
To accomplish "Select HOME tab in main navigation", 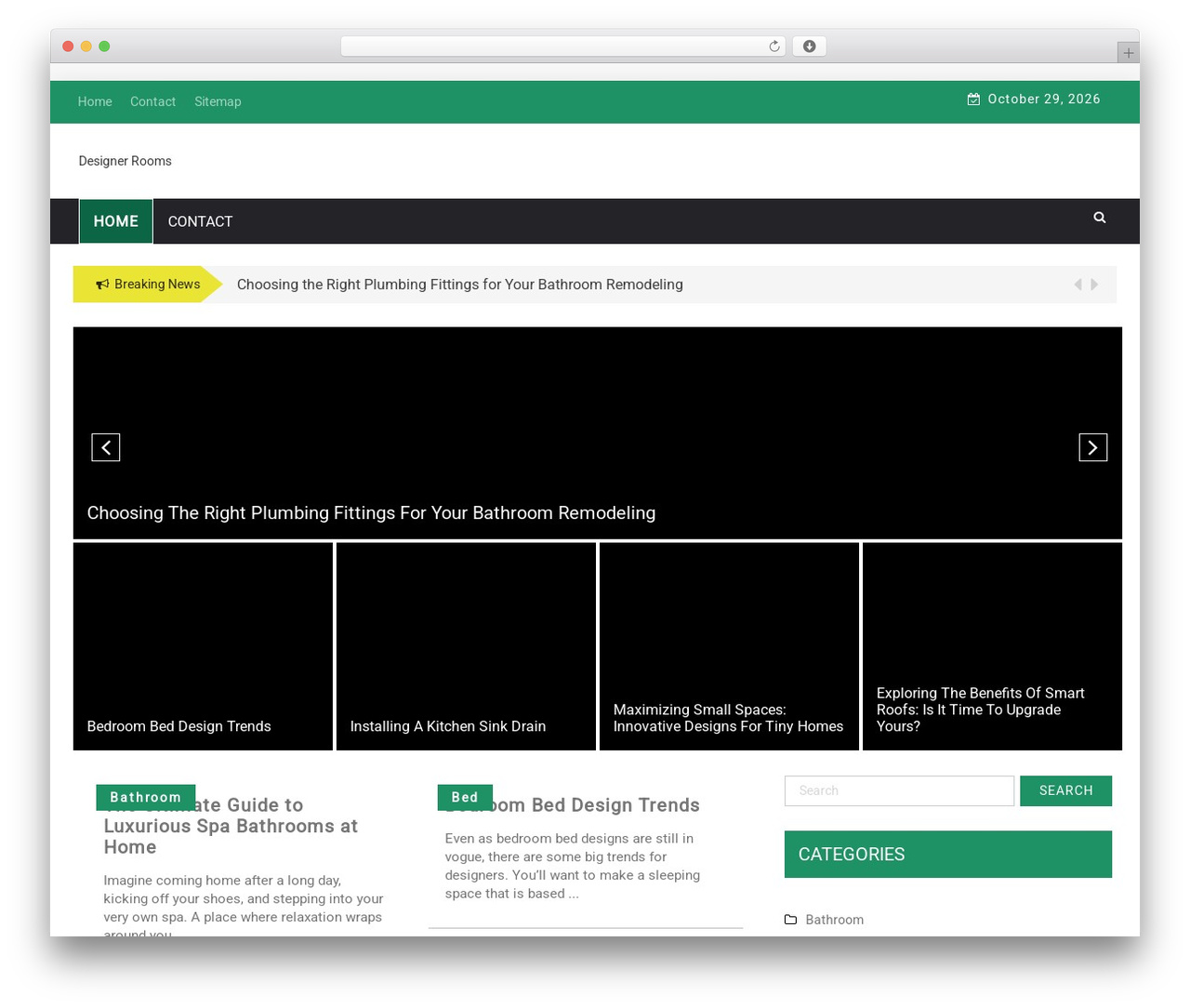I will [x=116, y=221].
